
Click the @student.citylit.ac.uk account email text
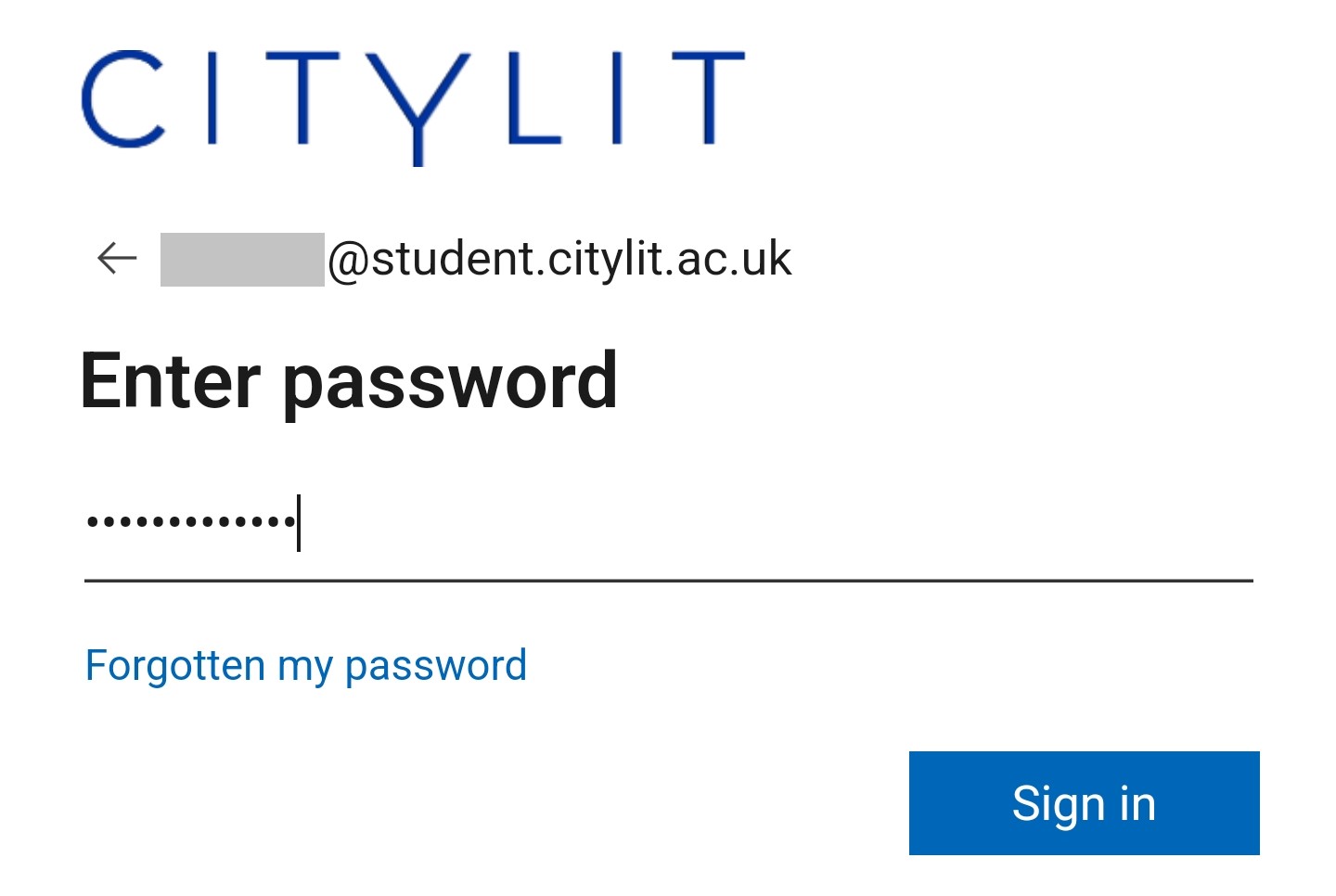tap(559, 259)
